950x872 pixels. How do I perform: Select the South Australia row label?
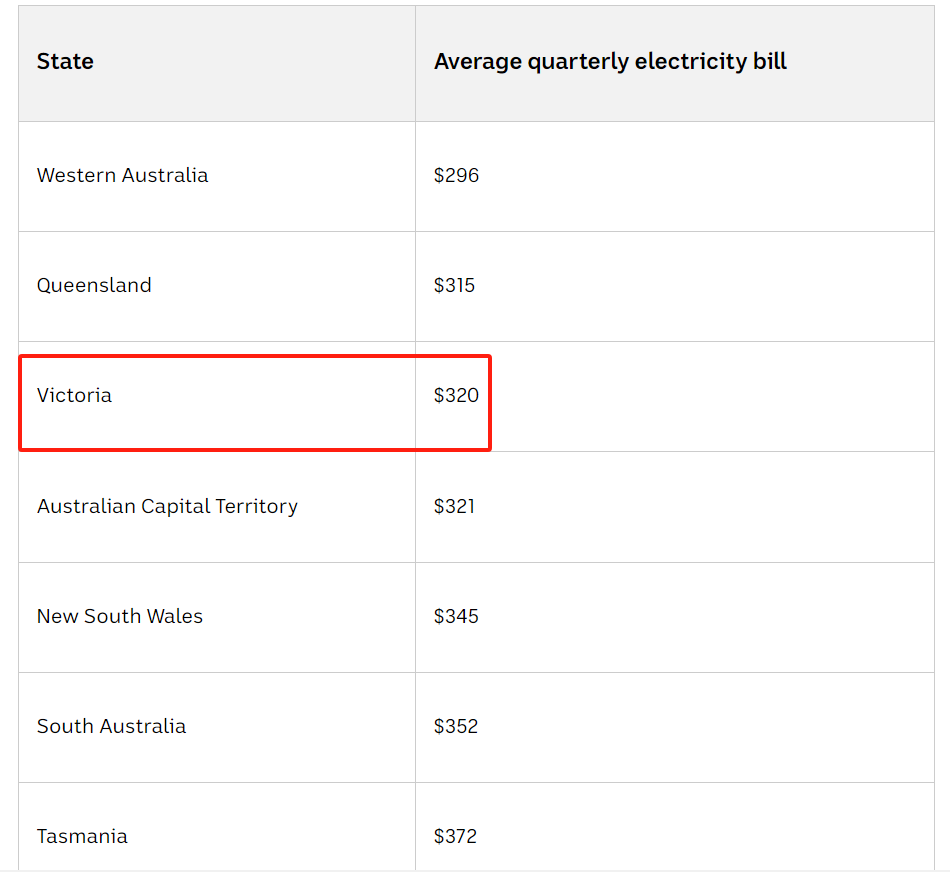pyautogui.click(x=111, y=726)
